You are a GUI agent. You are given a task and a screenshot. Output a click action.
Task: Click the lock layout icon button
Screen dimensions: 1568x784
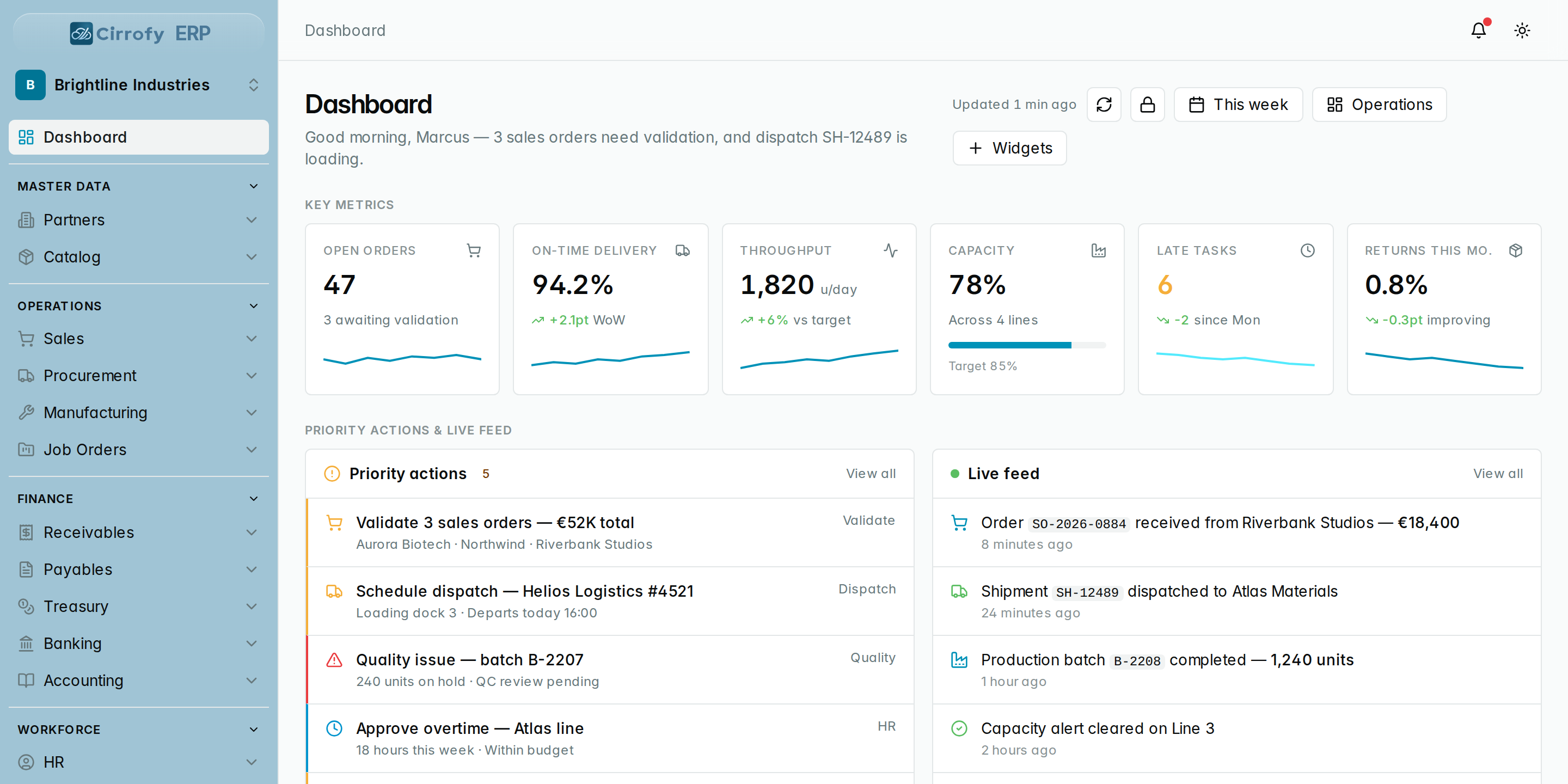coord(1147,105)
